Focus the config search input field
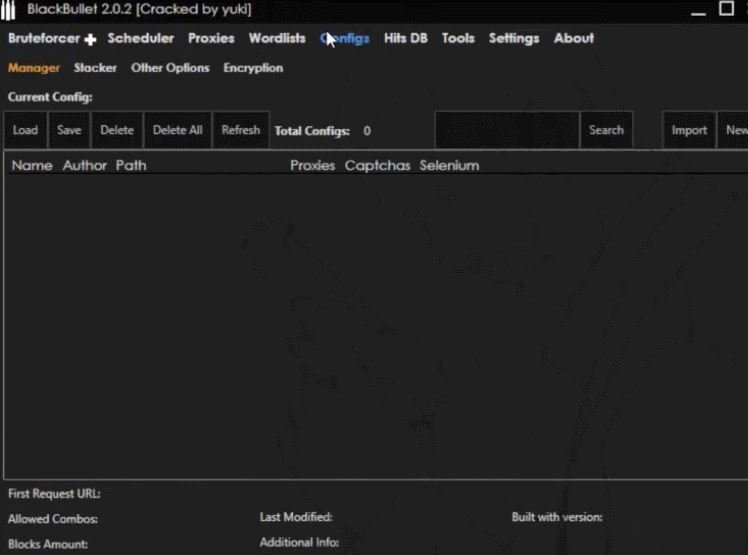The width and height of the screenshot is (748, 555). click(508, 130)
